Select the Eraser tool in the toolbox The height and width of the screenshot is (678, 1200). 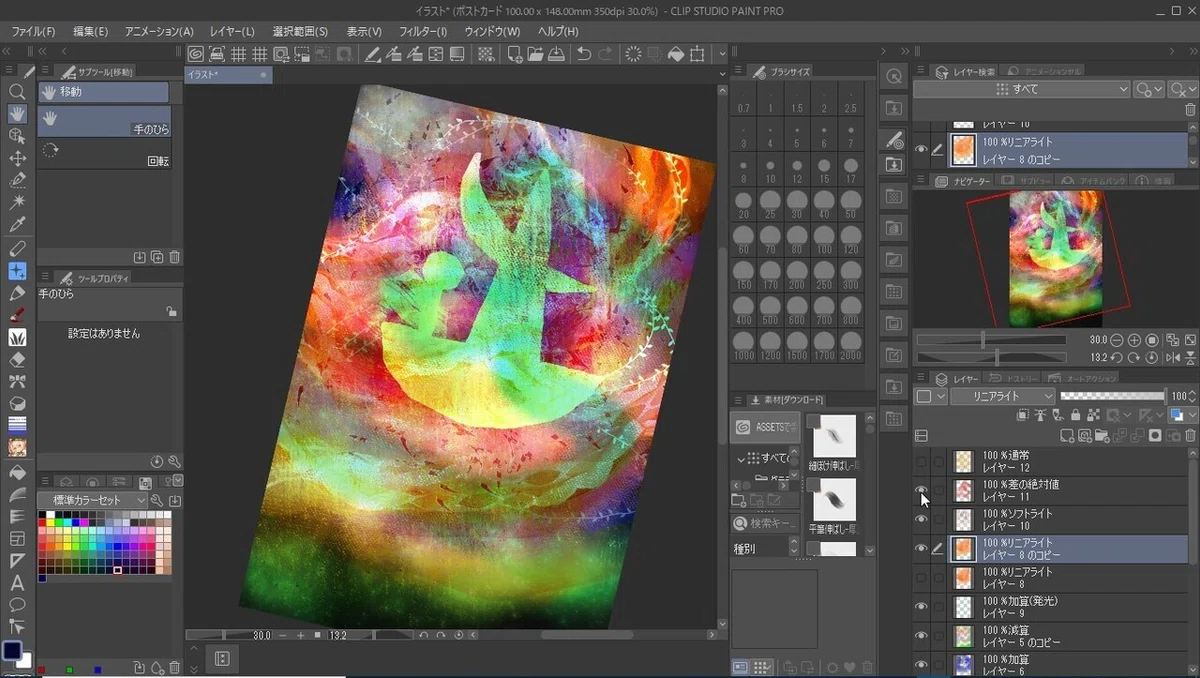click(17, 359)
